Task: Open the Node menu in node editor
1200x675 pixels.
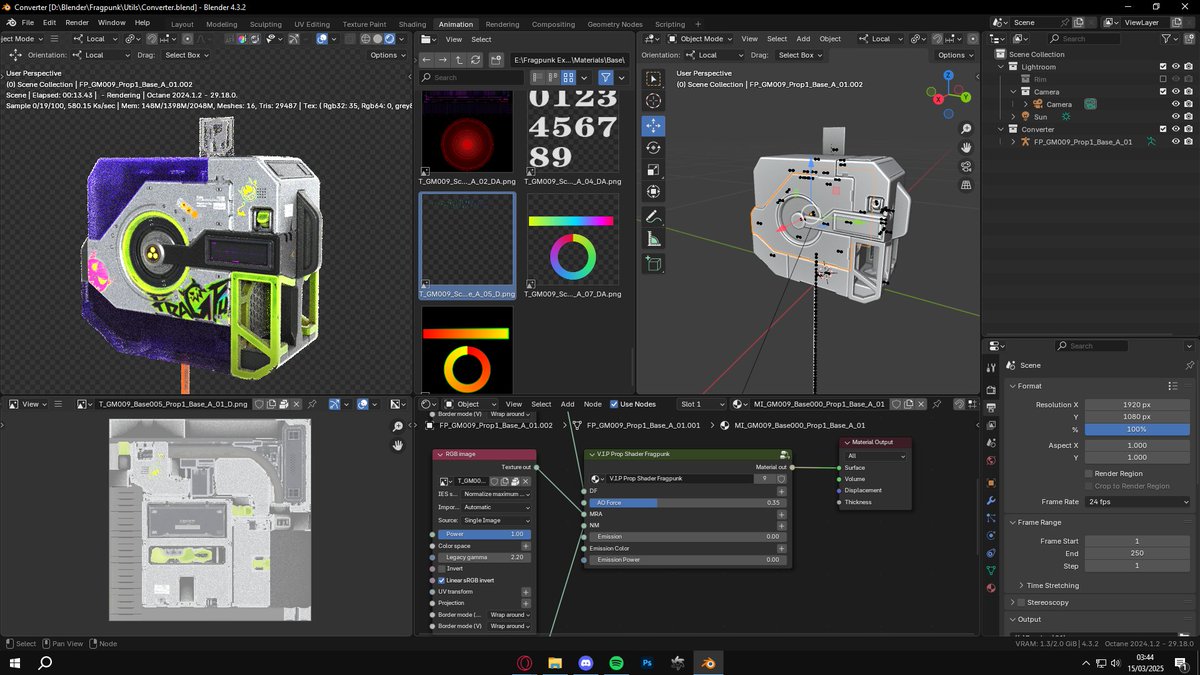Action: click(593, 404)
